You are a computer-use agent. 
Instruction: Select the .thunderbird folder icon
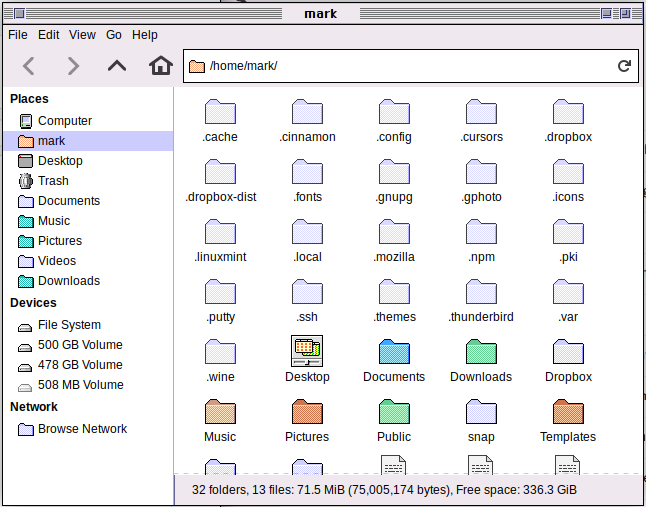point(481,292)
